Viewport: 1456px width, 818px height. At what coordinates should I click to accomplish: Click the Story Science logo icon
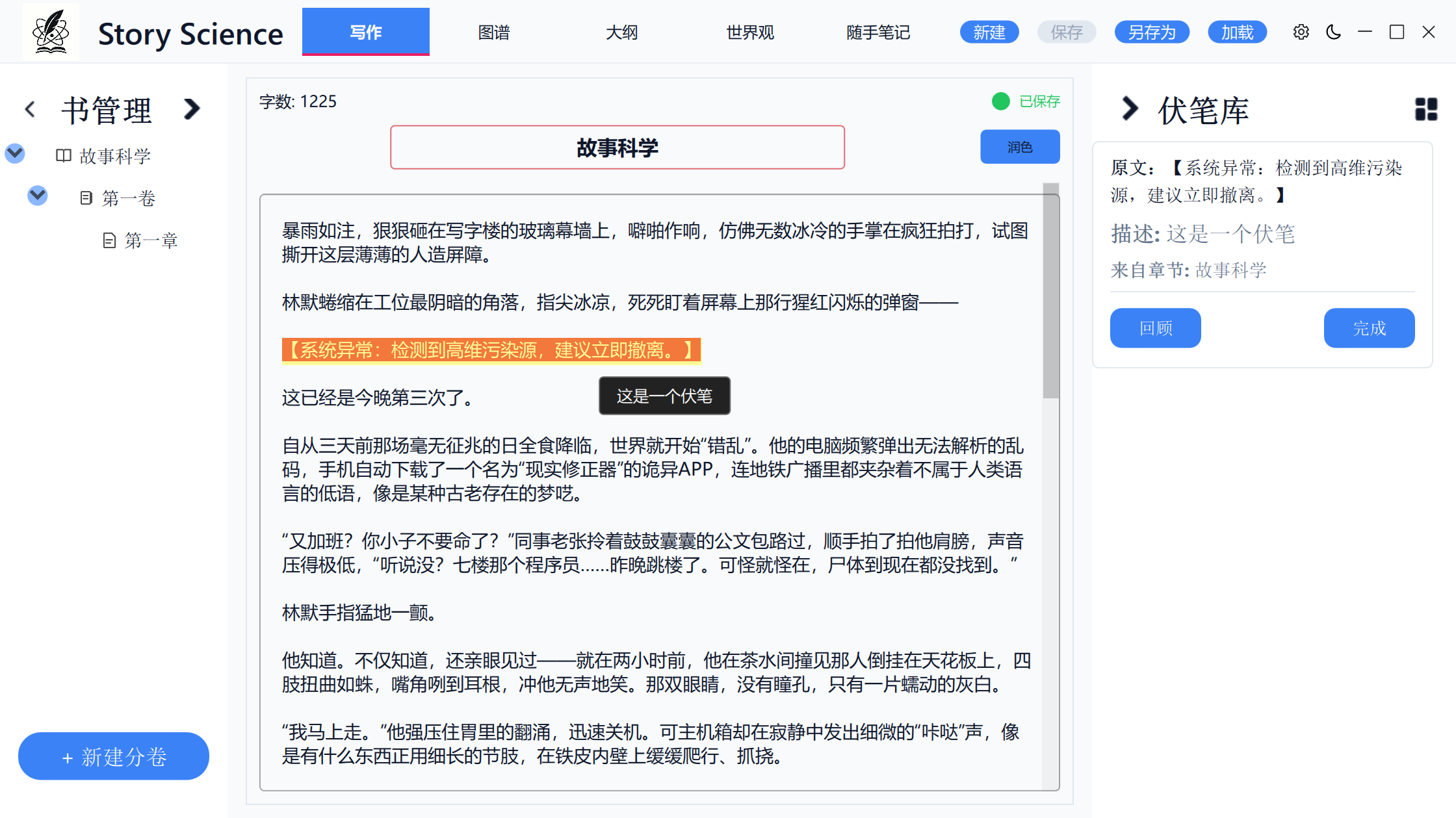click(51, 32)
